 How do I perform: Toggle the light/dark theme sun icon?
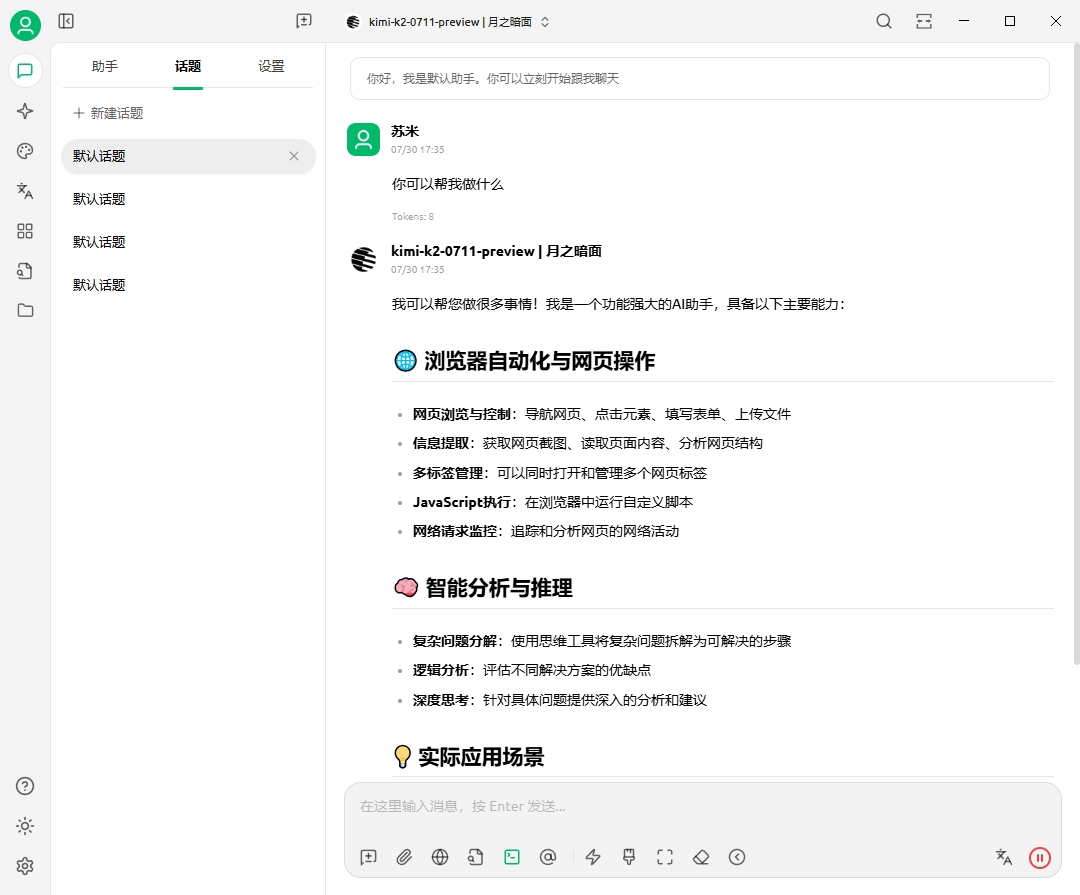coord(25,826)
